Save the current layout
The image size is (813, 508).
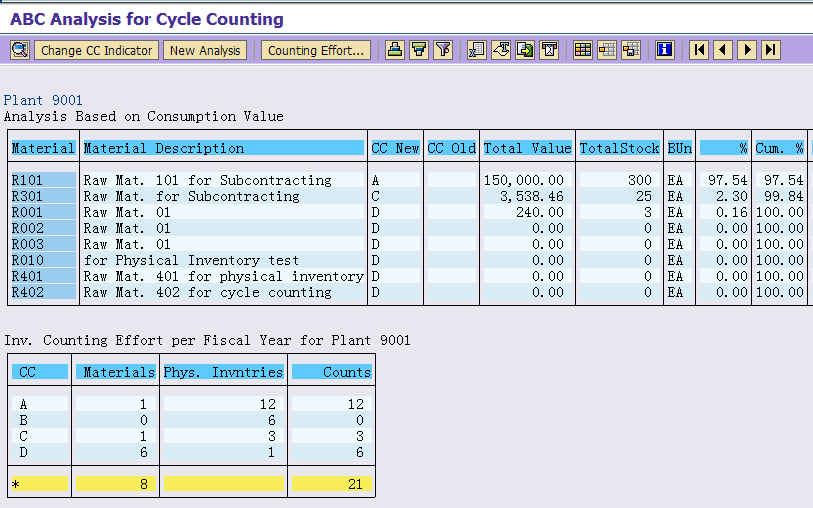[x=631, y=50]
